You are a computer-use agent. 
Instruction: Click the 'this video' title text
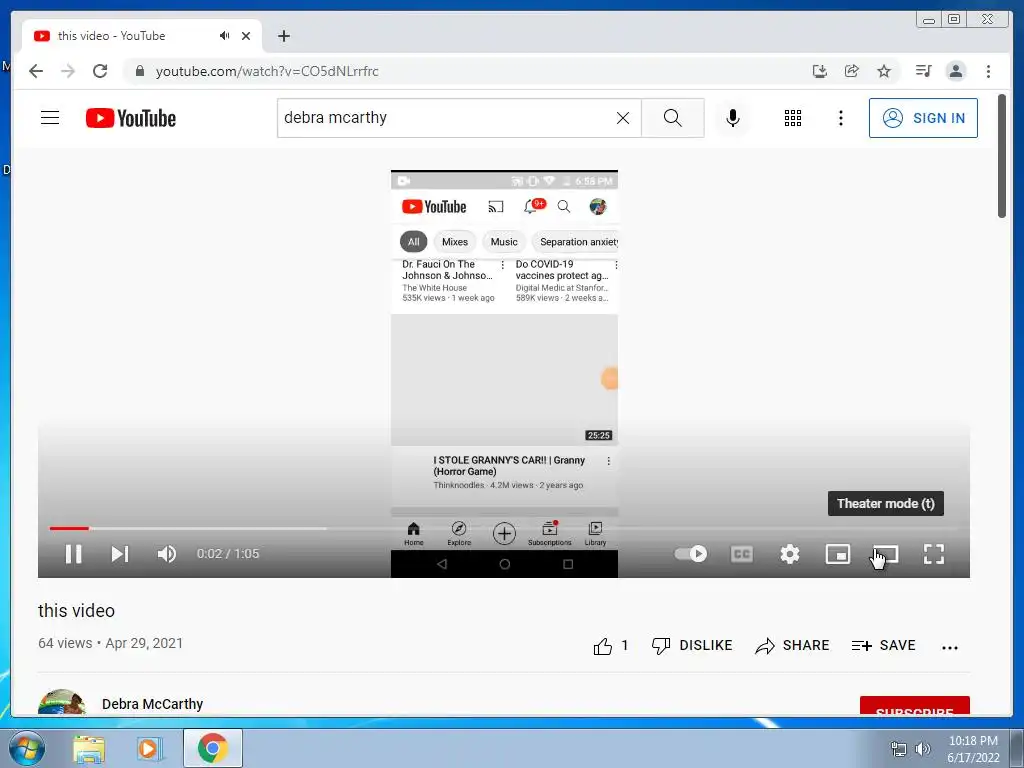[76, 611]
